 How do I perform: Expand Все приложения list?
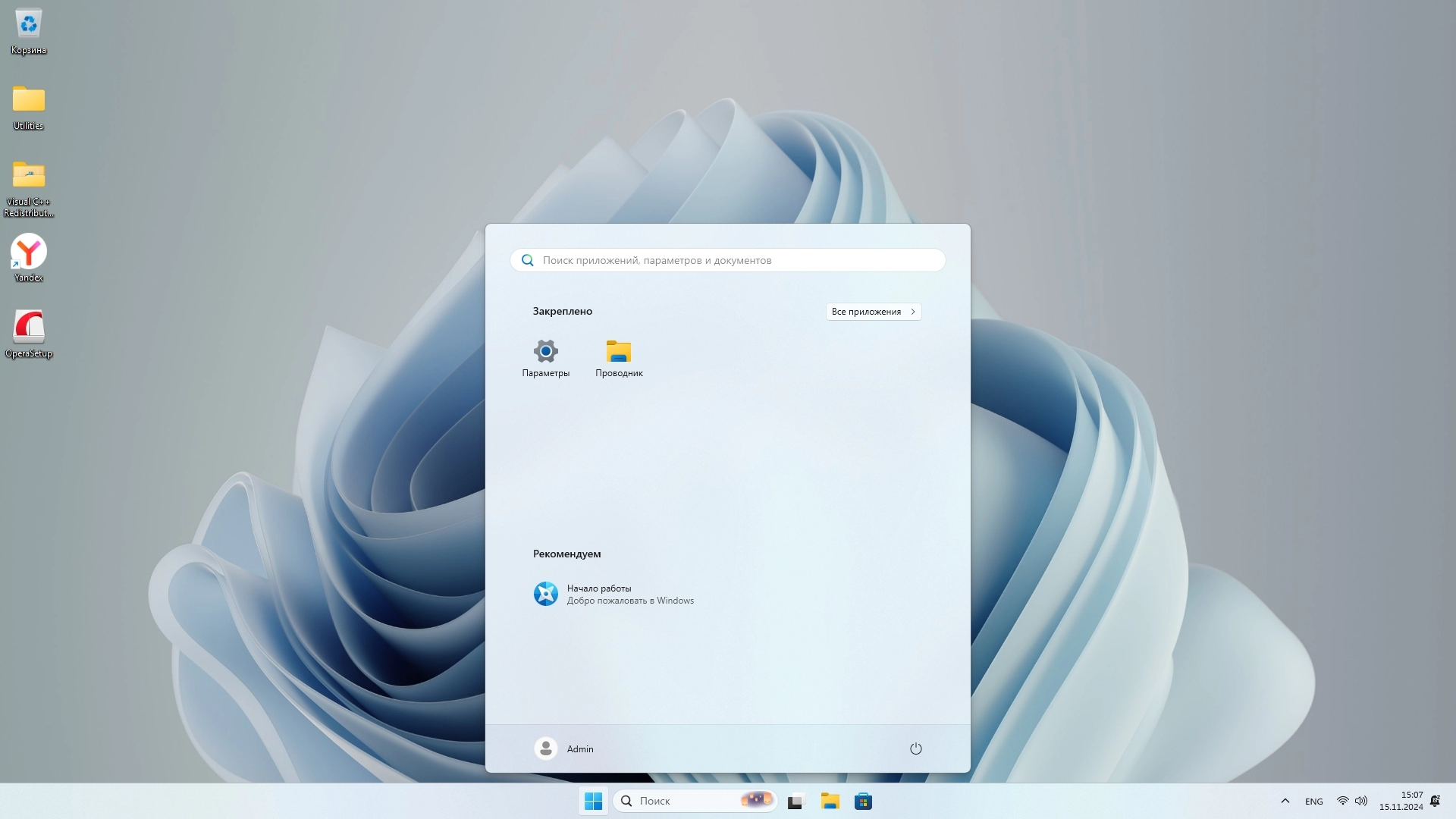[873, 312]
